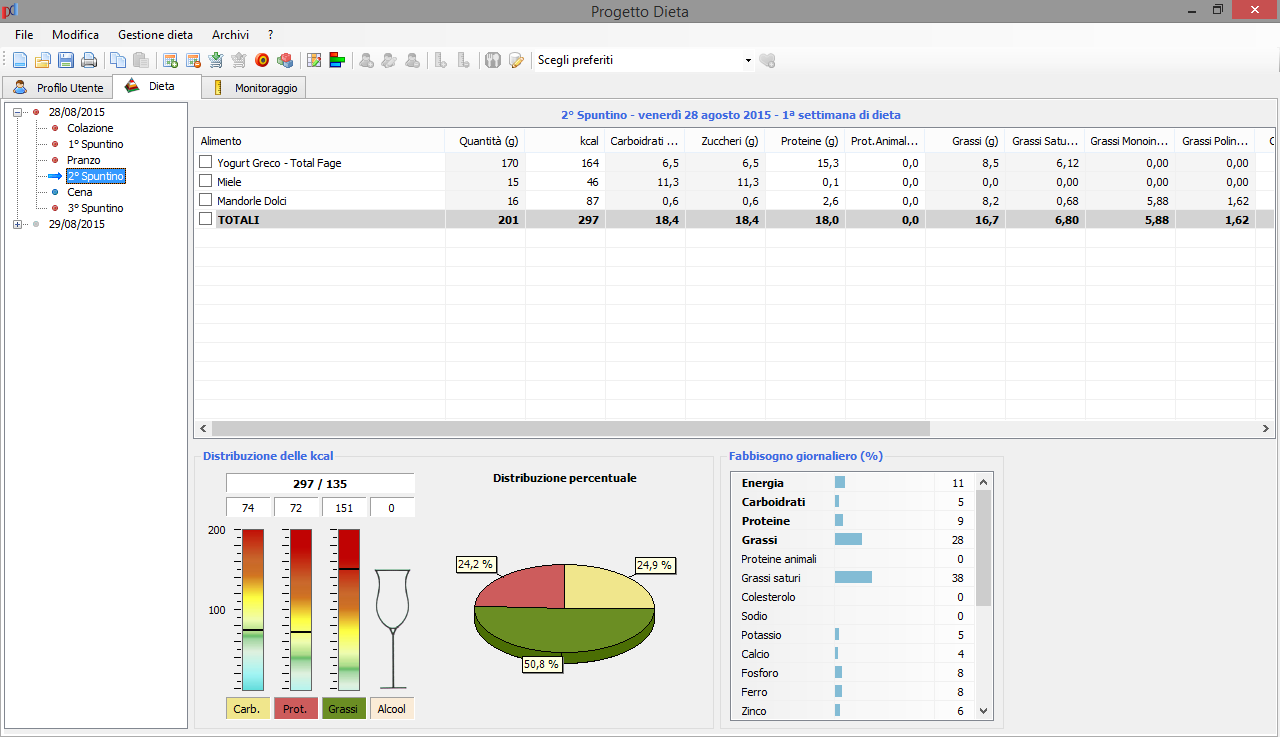Check the Yogurt Greco - Total Fage checkbox

tap(205, 162)
